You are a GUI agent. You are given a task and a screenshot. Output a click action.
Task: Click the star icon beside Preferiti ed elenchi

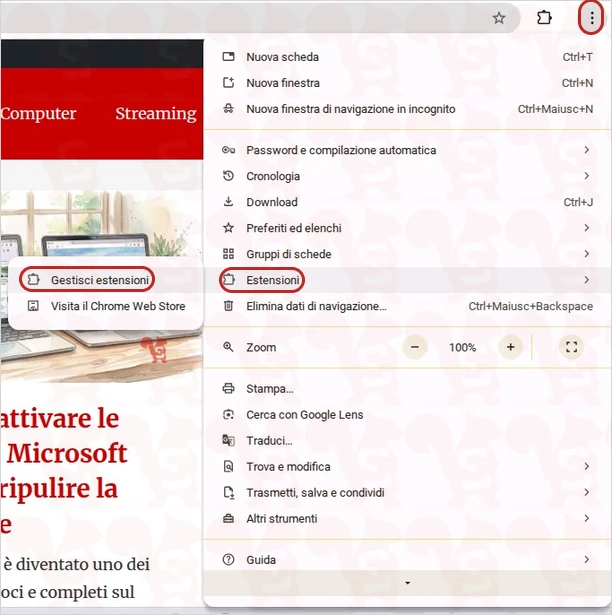(228, 227)
